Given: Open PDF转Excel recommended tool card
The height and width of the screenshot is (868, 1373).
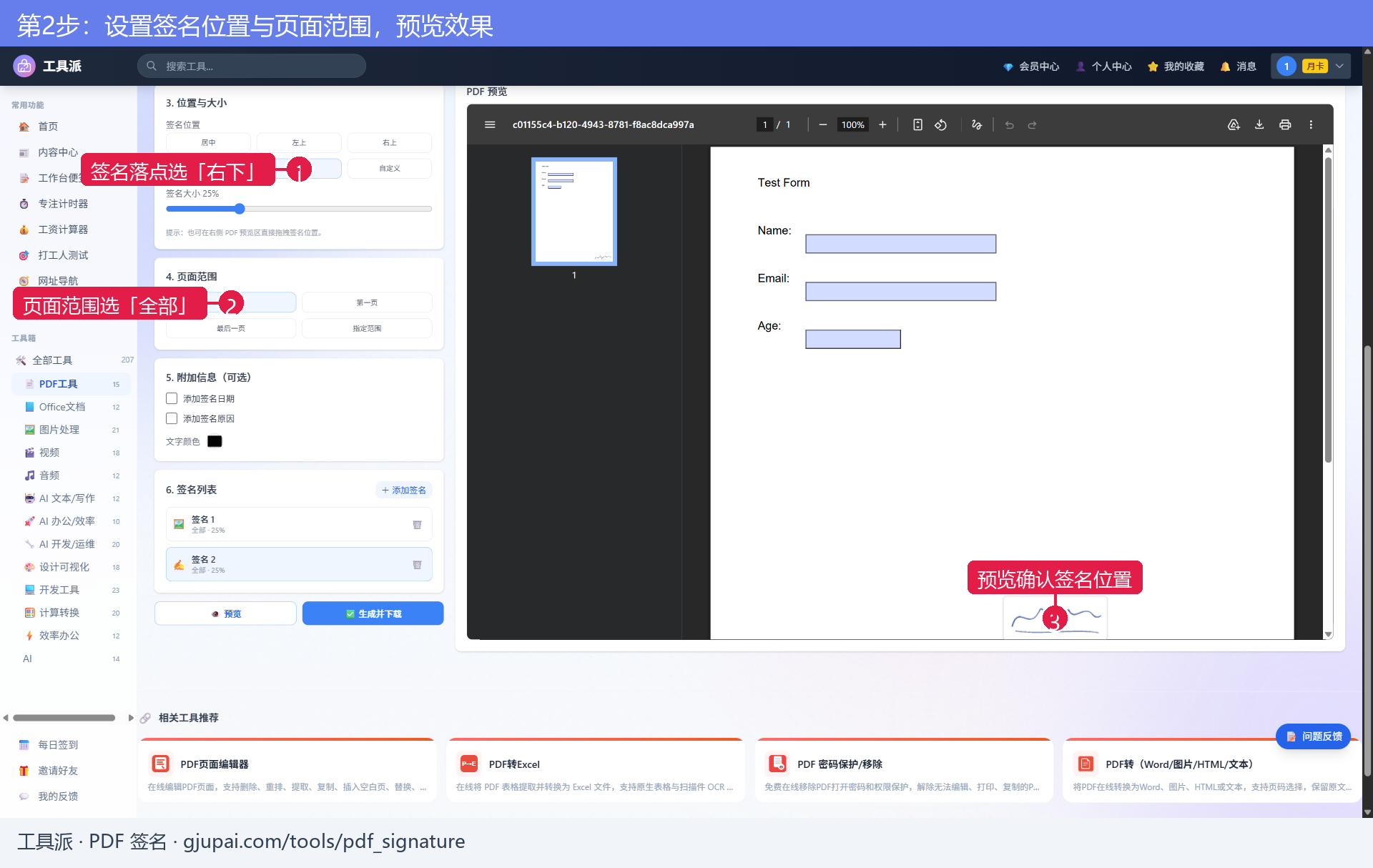Looking at the screenshot, I should pyautogui.click(x=596, y=771).
